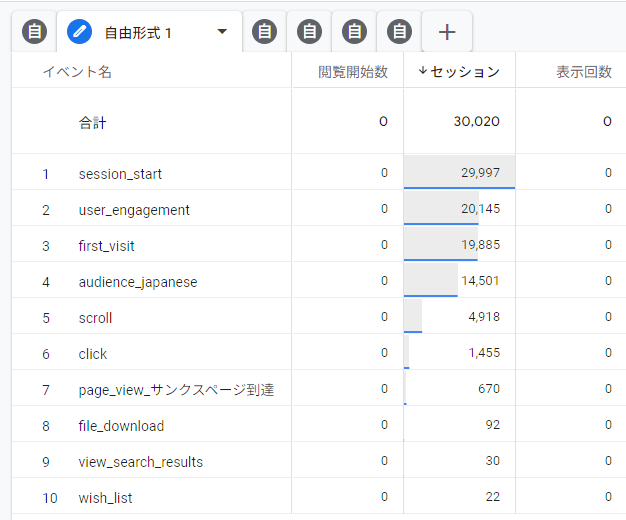
Task: Click the total sessions value 30,020
Action: 477,121
